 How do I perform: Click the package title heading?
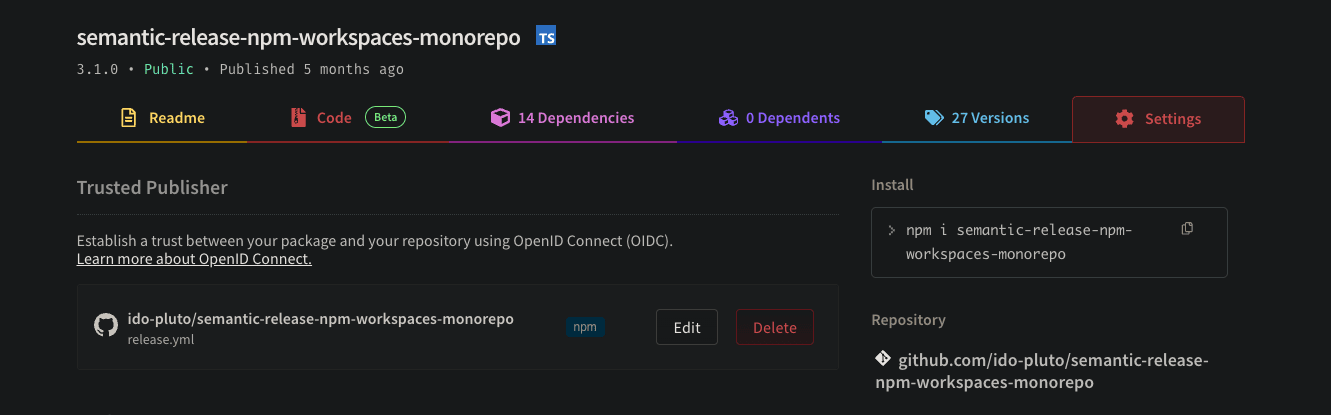click(299, 38)
